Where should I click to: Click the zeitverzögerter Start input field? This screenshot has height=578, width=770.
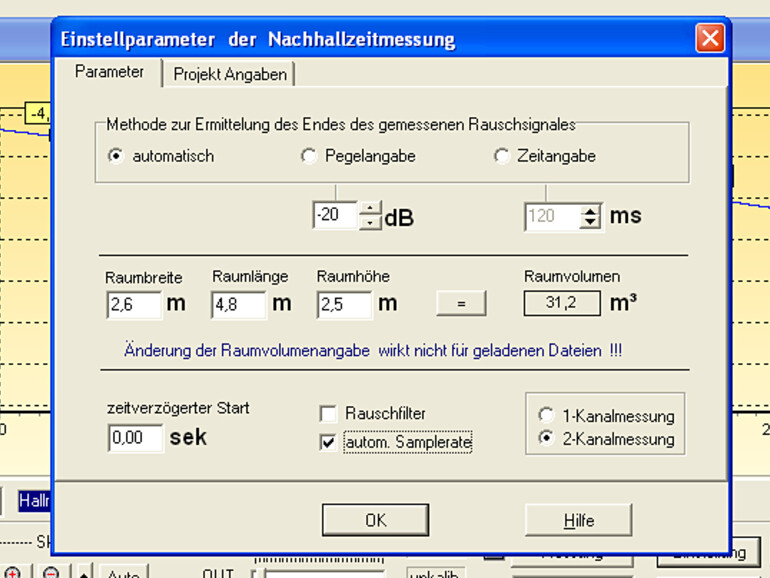(135, 438)
